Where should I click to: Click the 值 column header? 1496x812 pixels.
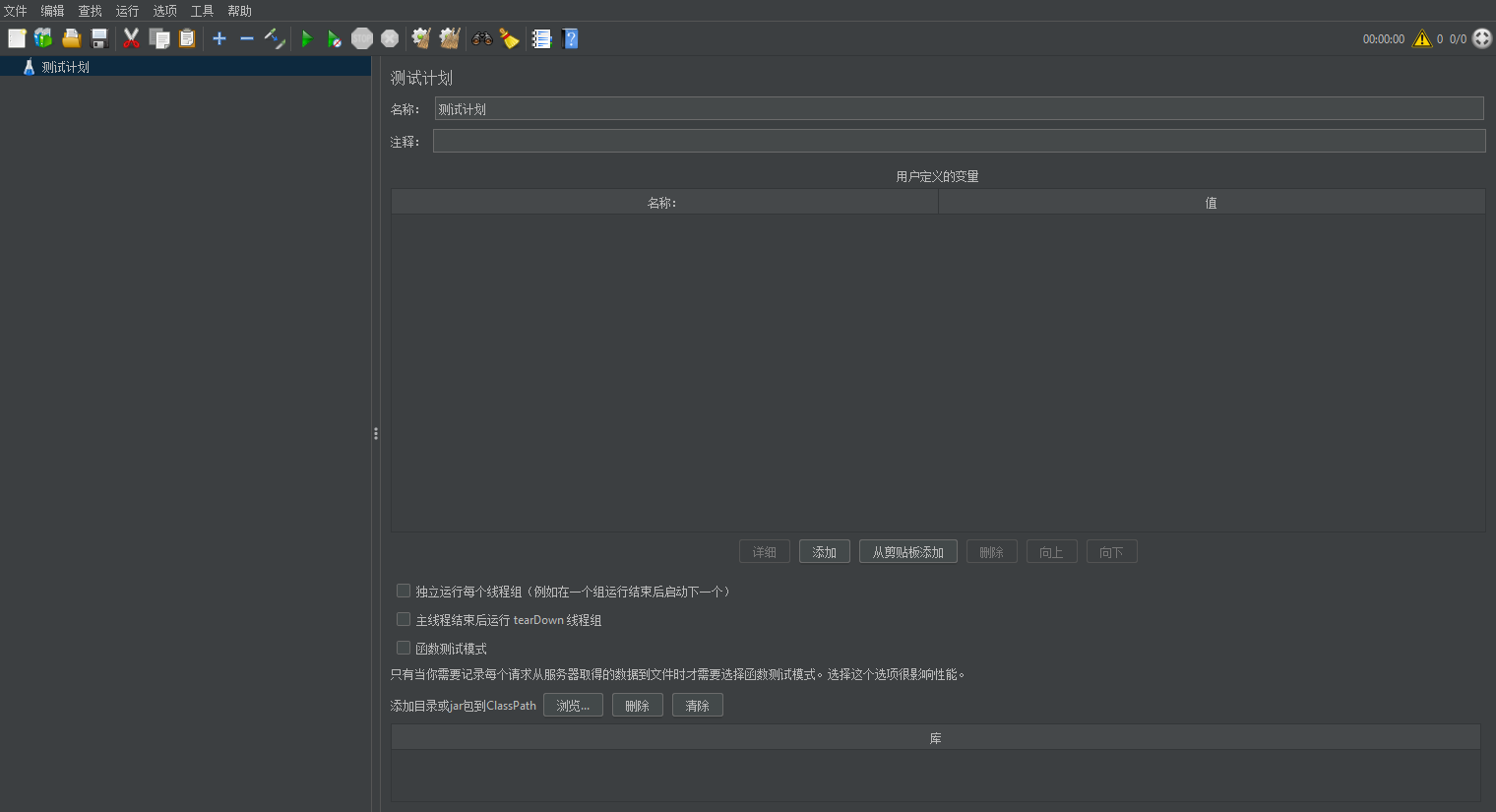[1212, 202]
